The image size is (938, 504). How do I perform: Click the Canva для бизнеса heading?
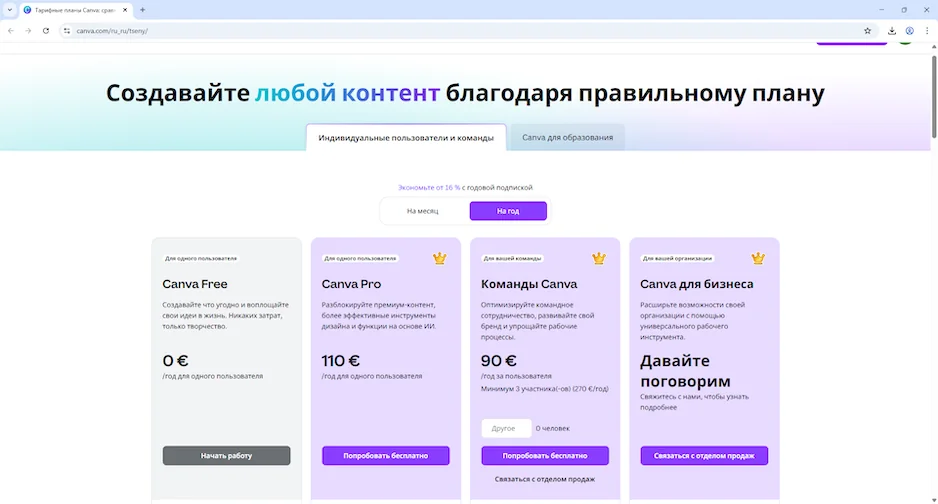click(697, 284)
